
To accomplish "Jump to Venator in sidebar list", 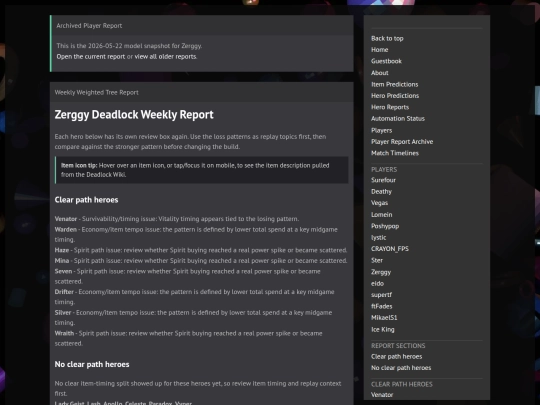I will pyautogui.click(x=382, y=395).
